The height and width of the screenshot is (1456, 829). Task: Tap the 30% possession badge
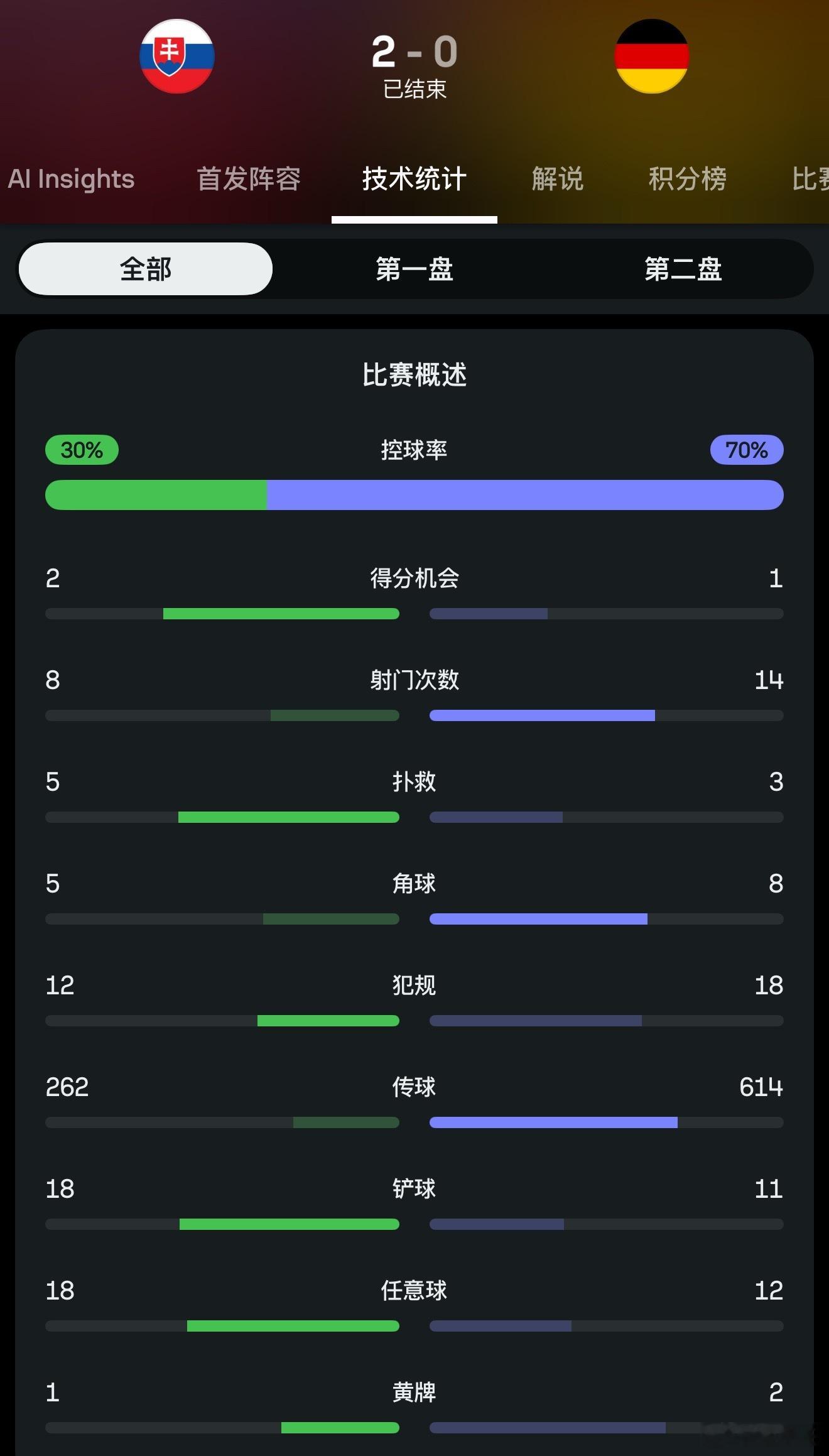(82, 450)
